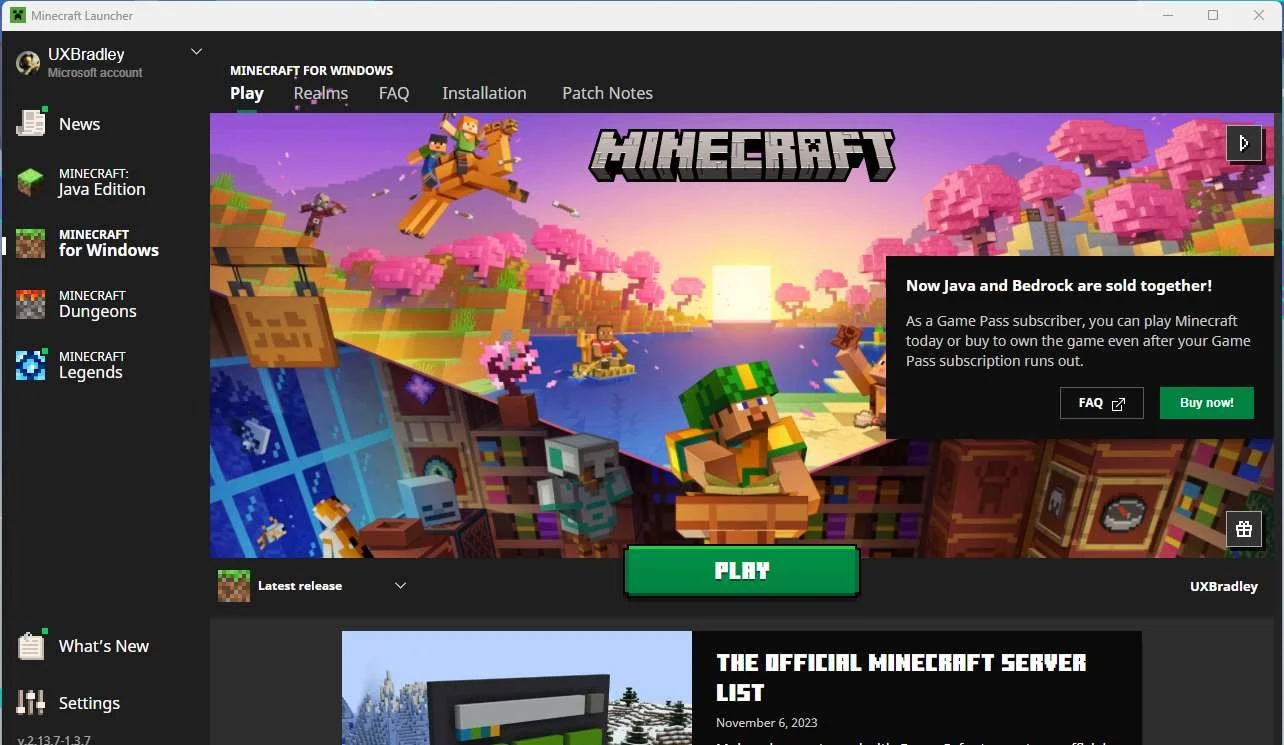Click the UXBradley account avatar
Screen dimensions: 1284x745
[28, 62]
